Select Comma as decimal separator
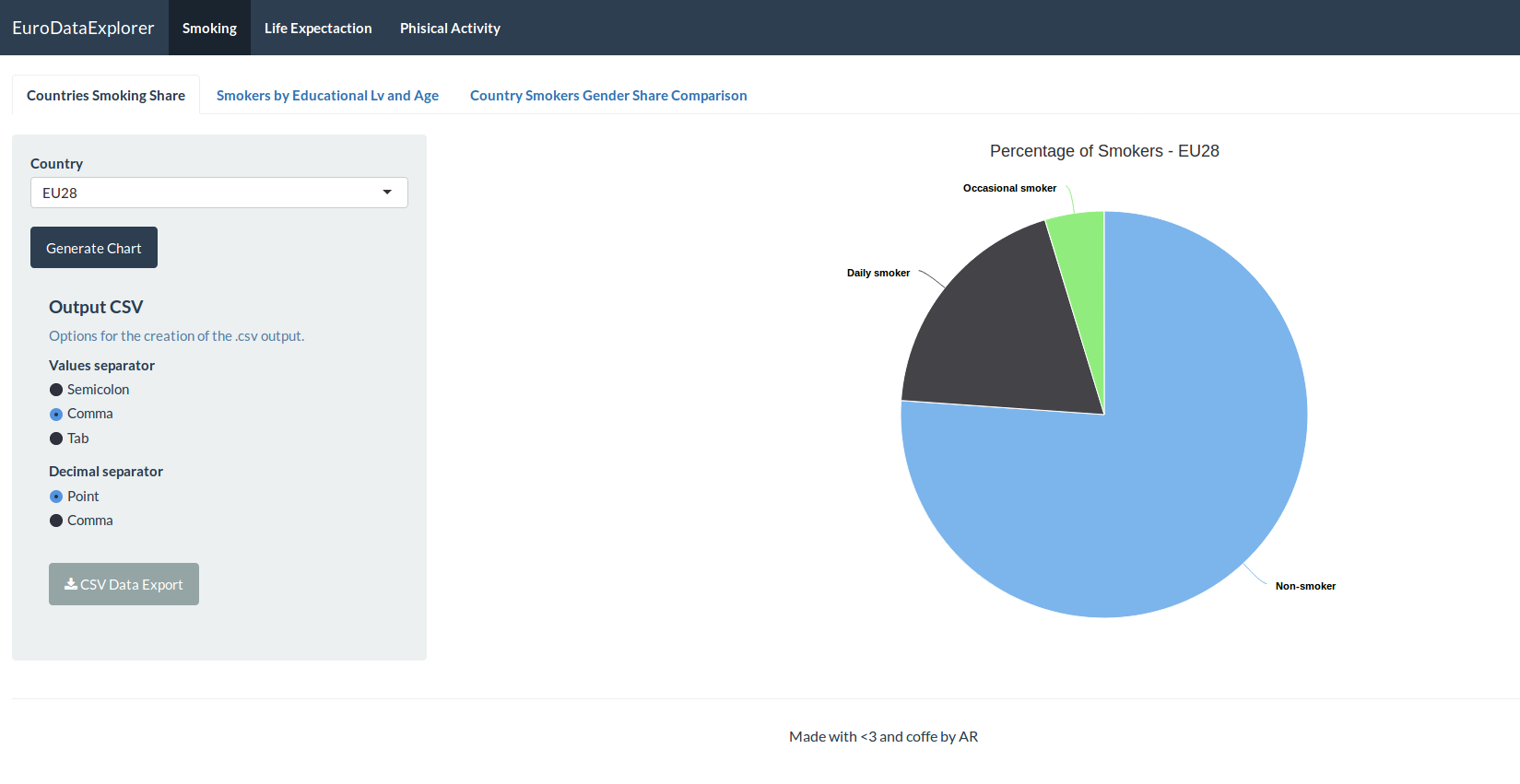 point(56,521)
